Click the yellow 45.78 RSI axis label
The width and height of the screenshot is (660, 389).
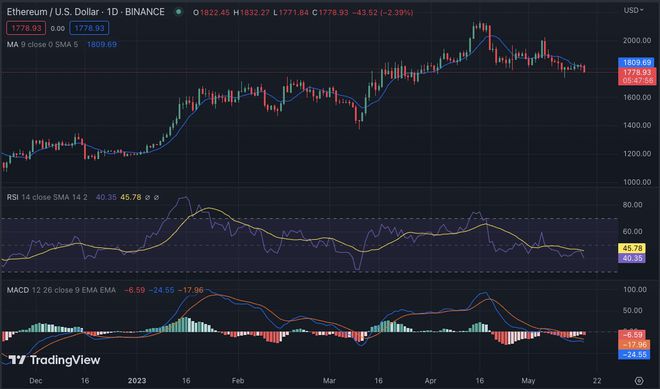pos(632,248)
